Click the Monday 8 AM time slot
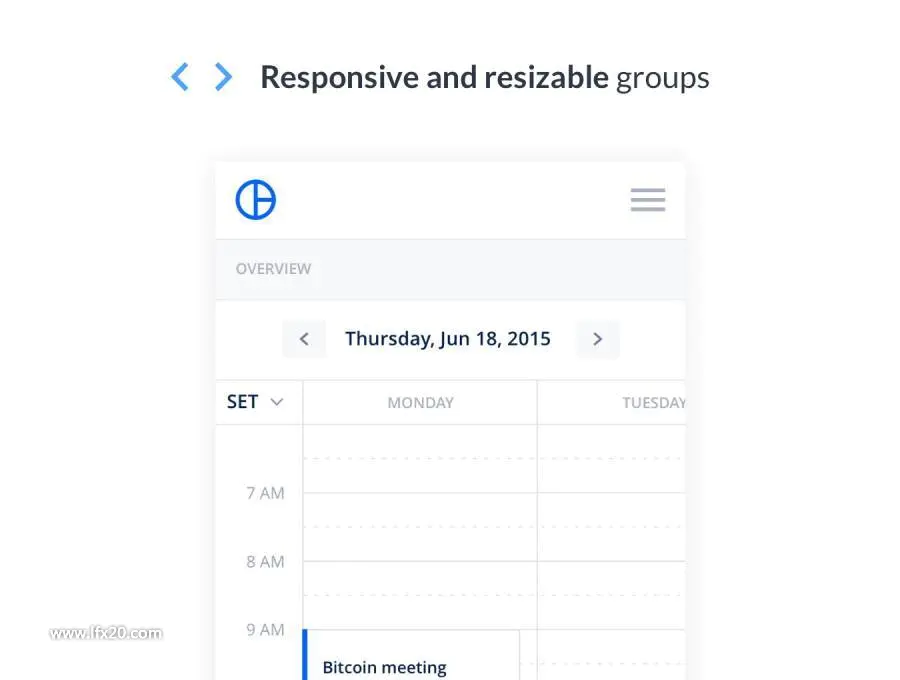Viewport: 900px width, 680px height. coord(420,595)
